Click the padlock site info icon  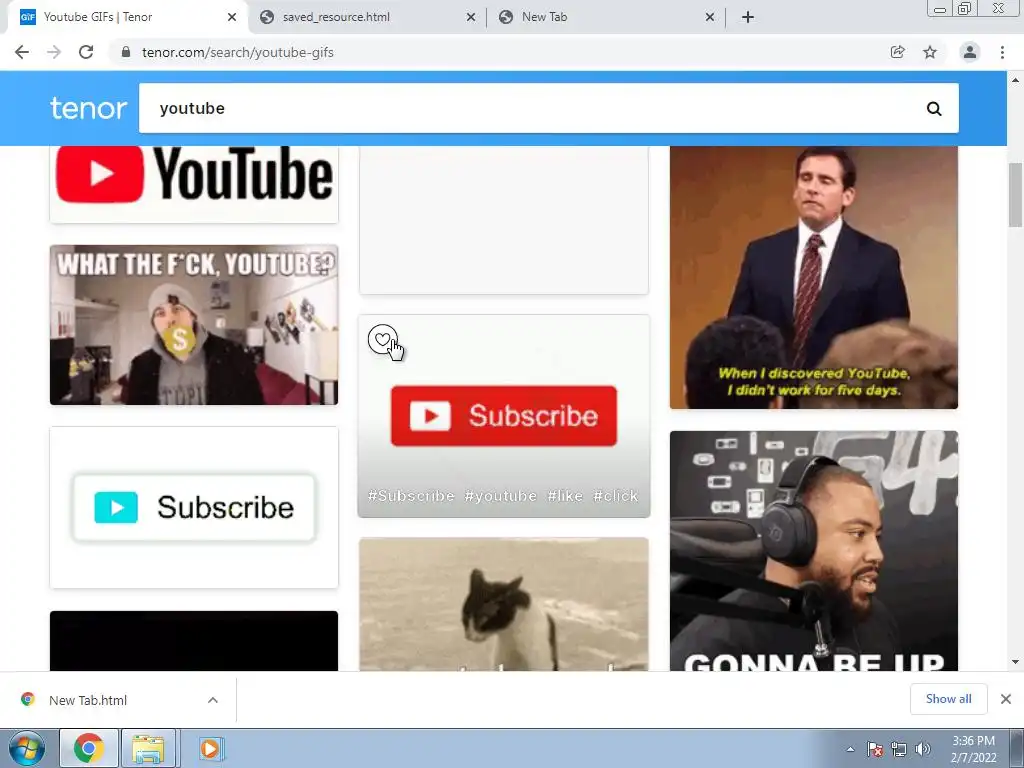pos(126,52)
